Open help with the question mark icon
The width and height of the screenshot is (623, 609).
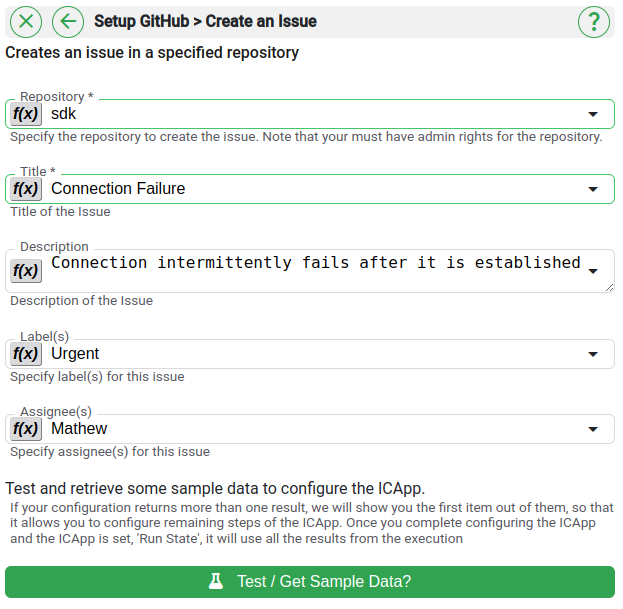pyautogui.click(x=594, y=21)
